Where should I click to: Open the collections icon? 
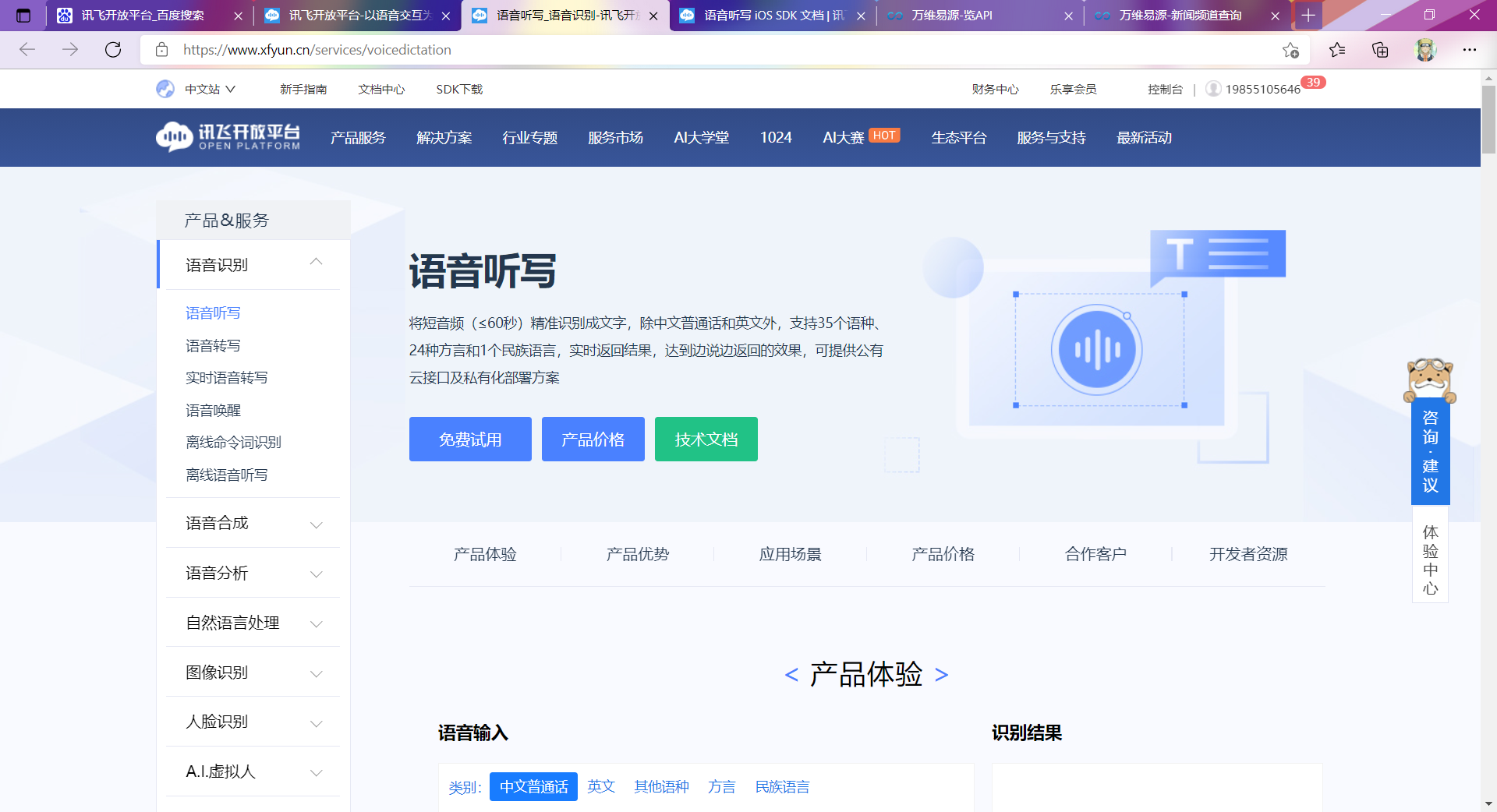pos(1380,50)
